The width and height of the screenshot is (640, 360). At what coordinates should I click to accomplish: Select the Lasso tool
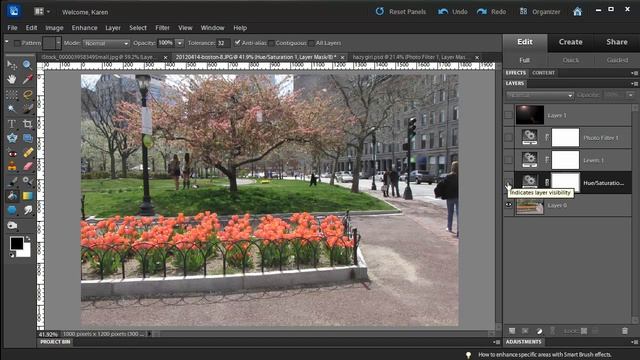(x=27, y=94)
